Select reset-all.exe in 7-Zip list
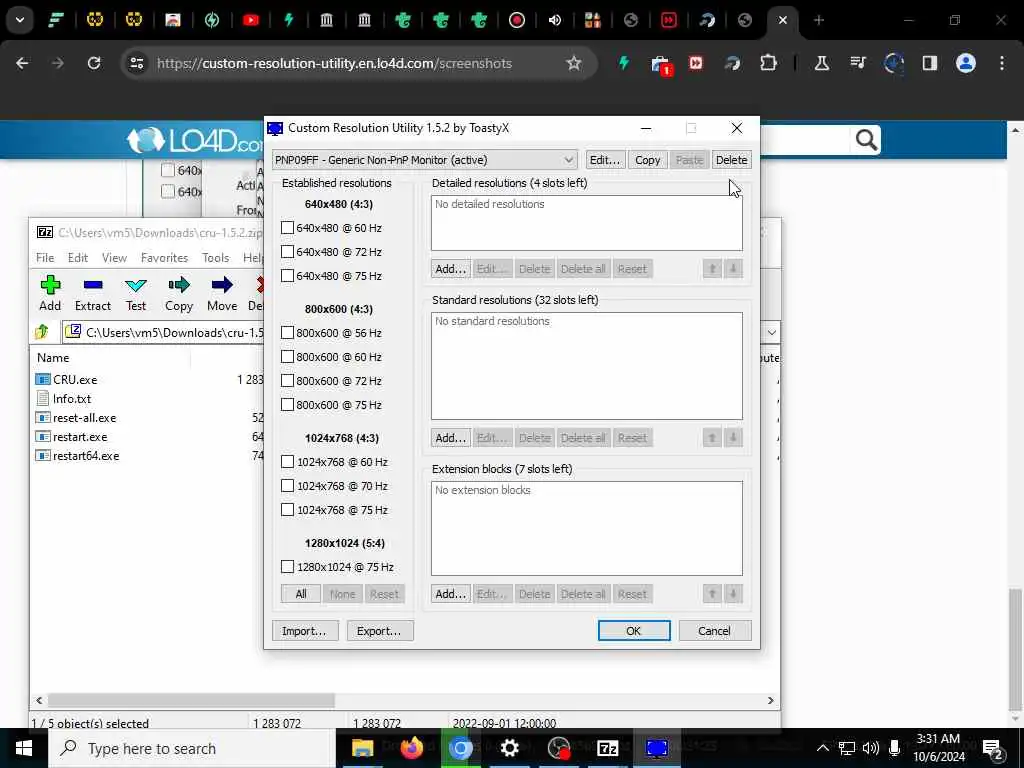The width and height of the screenshot is (1024, 768). [x=84, y=418]
